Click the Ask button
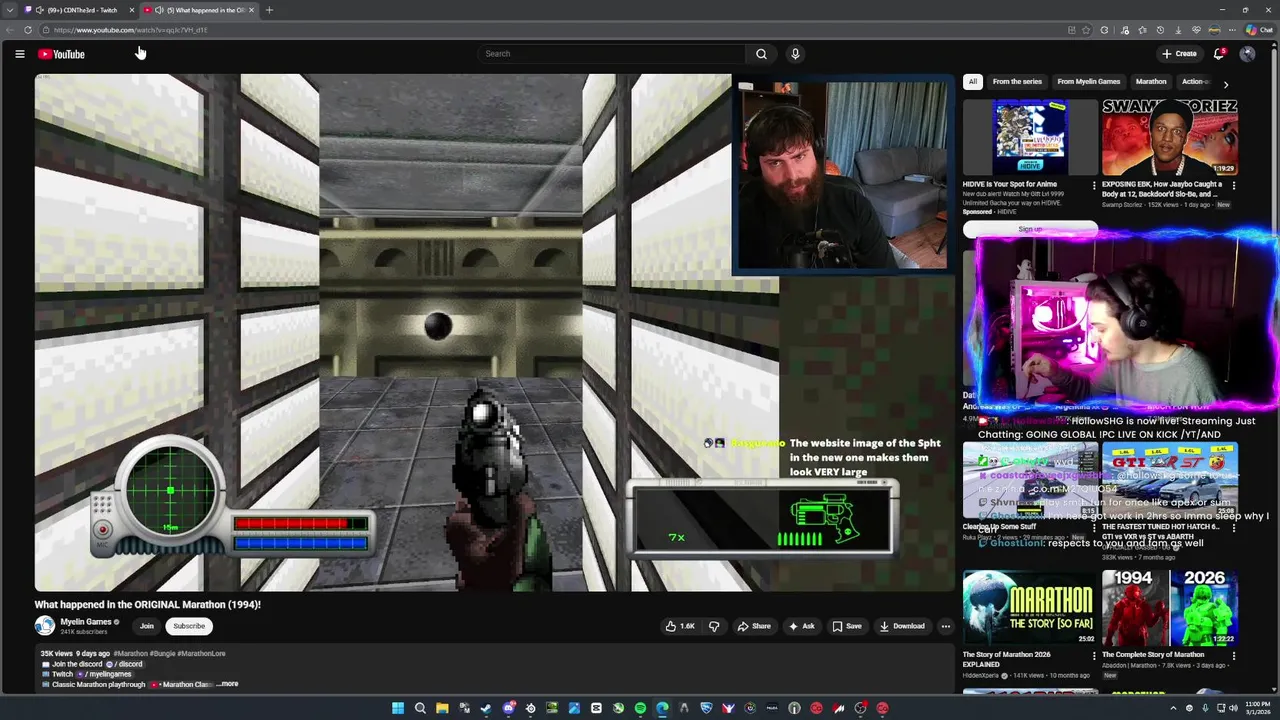This screenshot has height=720, width=1280. coord(802,626)
